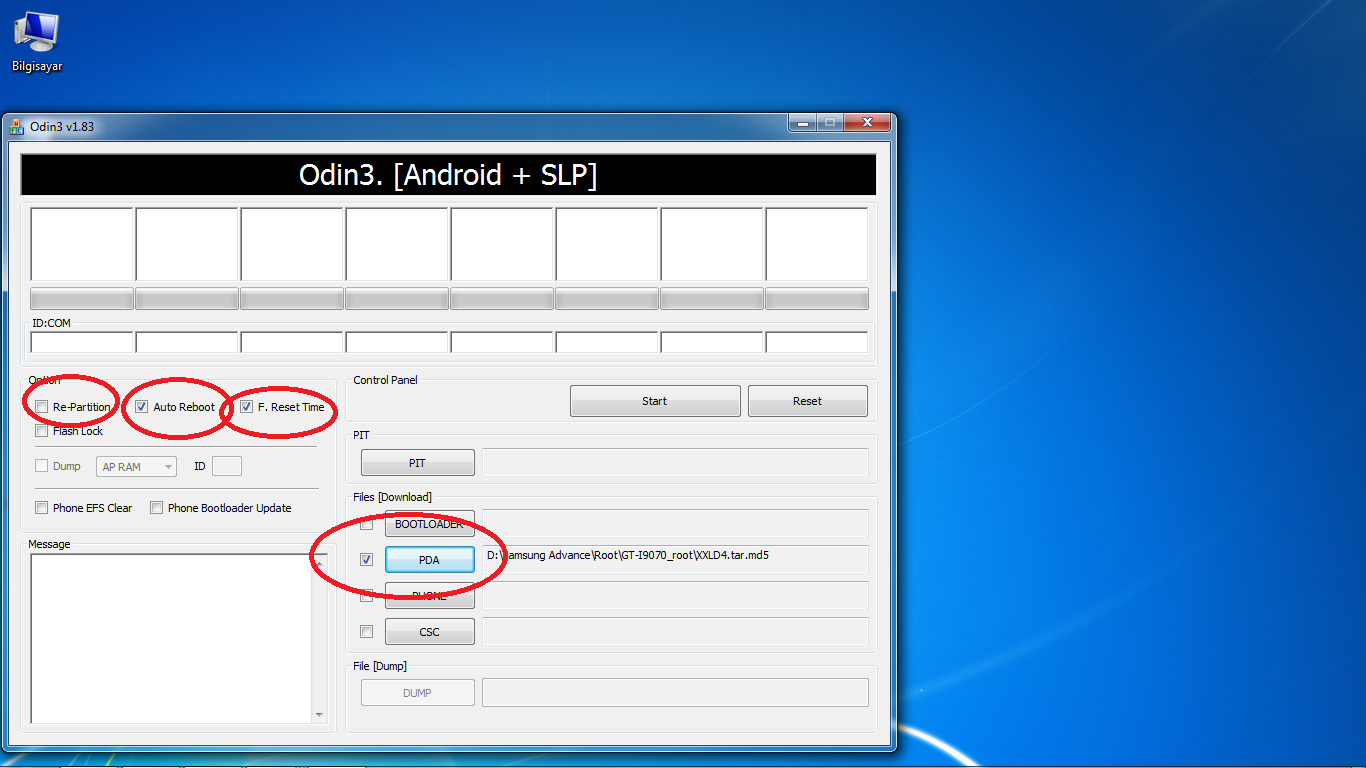Tick the Phone EFS Clear checkbox
The height and width of the screenshot is (768, 1366).
pos(41,508)
